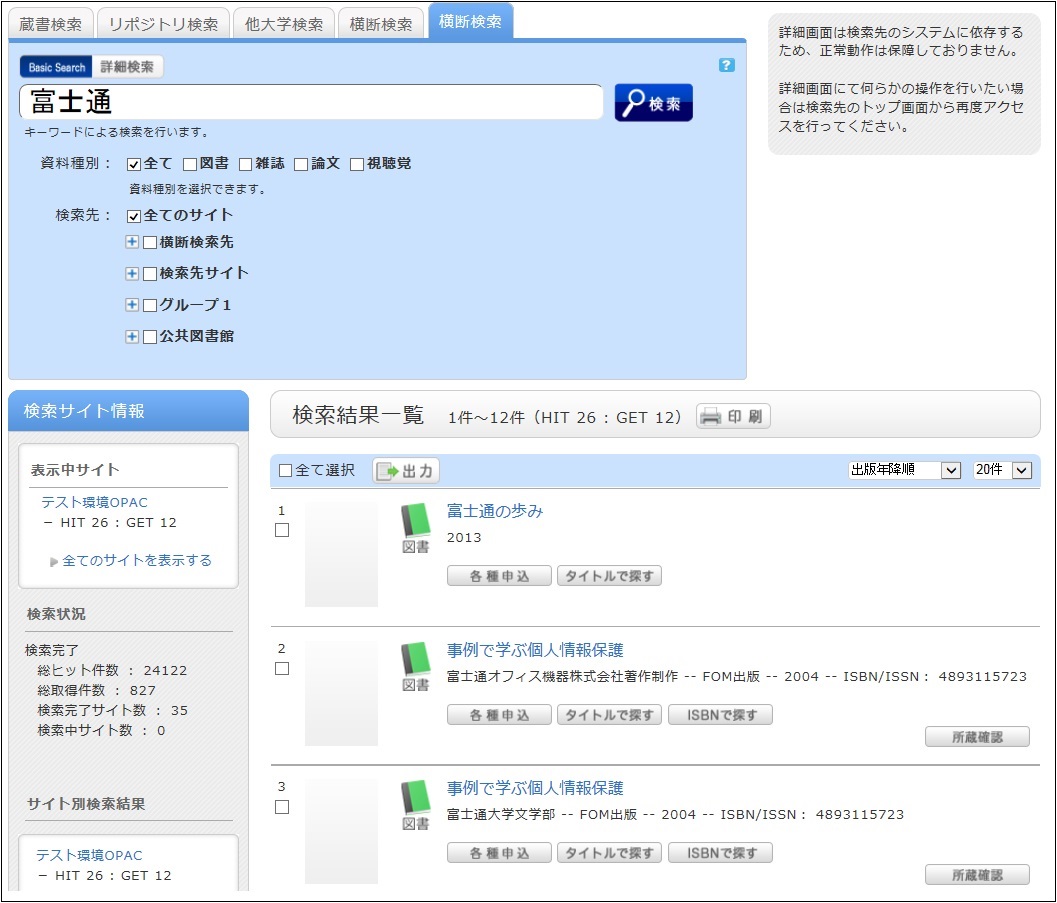
Task: Click the keyword field containing 富士通
Action: (311, 102)
